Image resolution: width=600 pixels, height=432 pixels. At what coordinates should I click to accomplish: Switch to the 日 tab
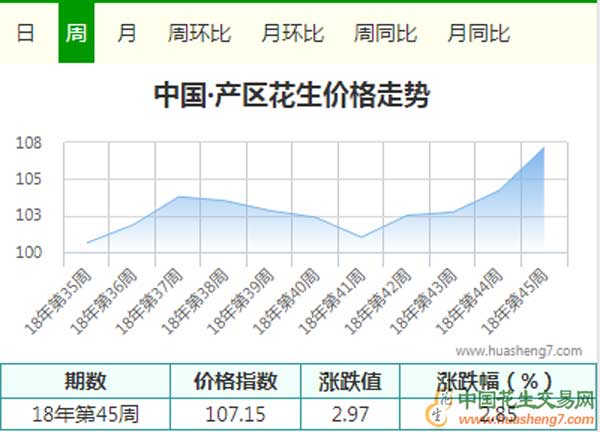click(25, 33)
